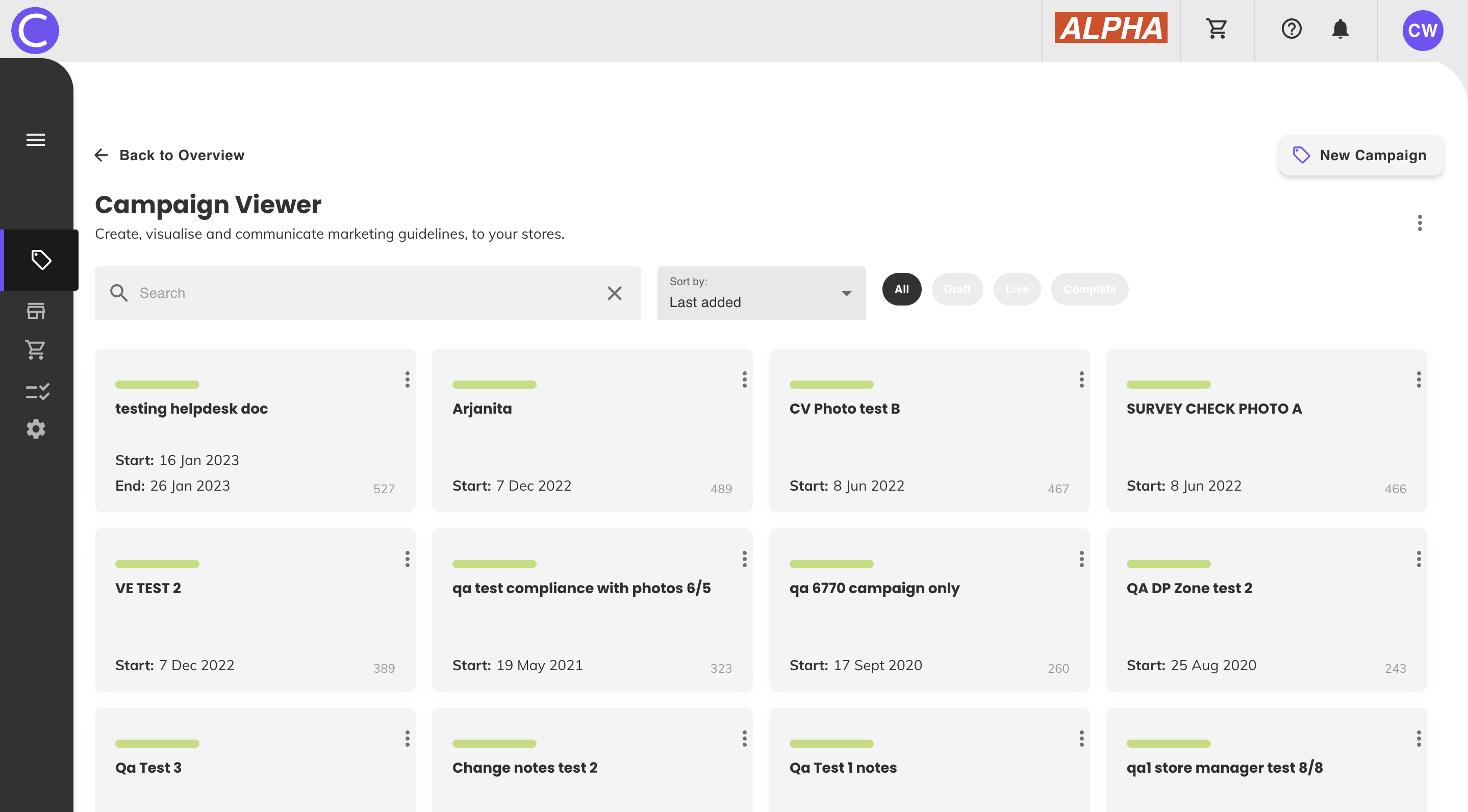
Task: Click the shopping cart icon in header
Action: pos(1217,29)
